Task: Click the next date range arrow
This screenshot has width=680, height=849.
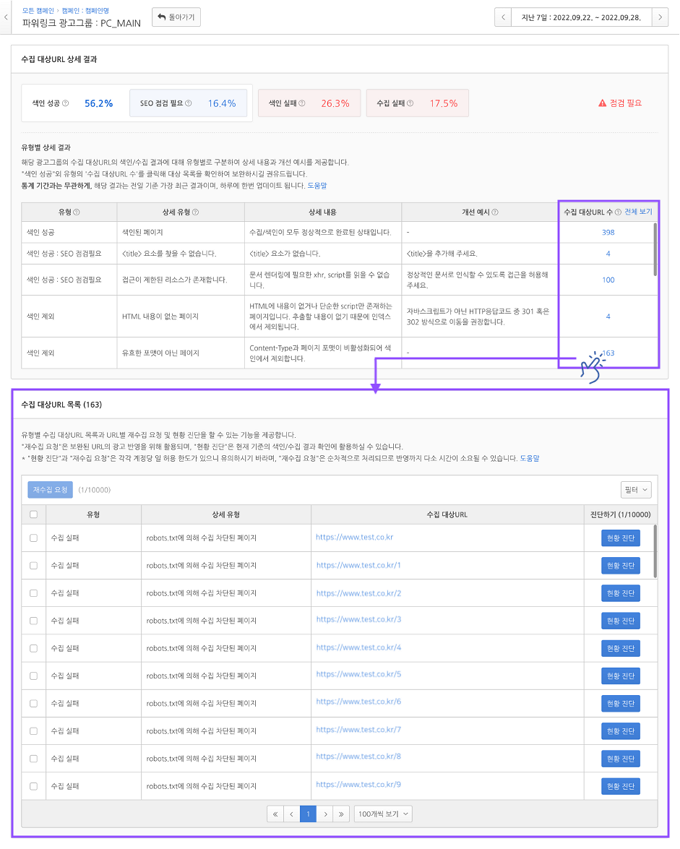Action: (x=660, y=17)
